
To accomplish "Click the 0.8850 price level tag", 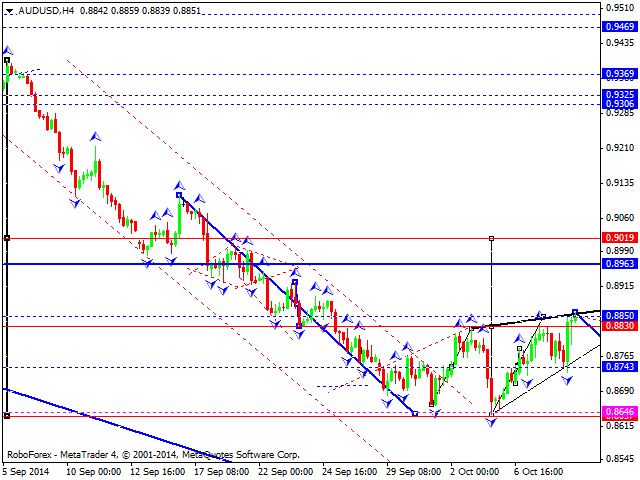I will (620, 315).
